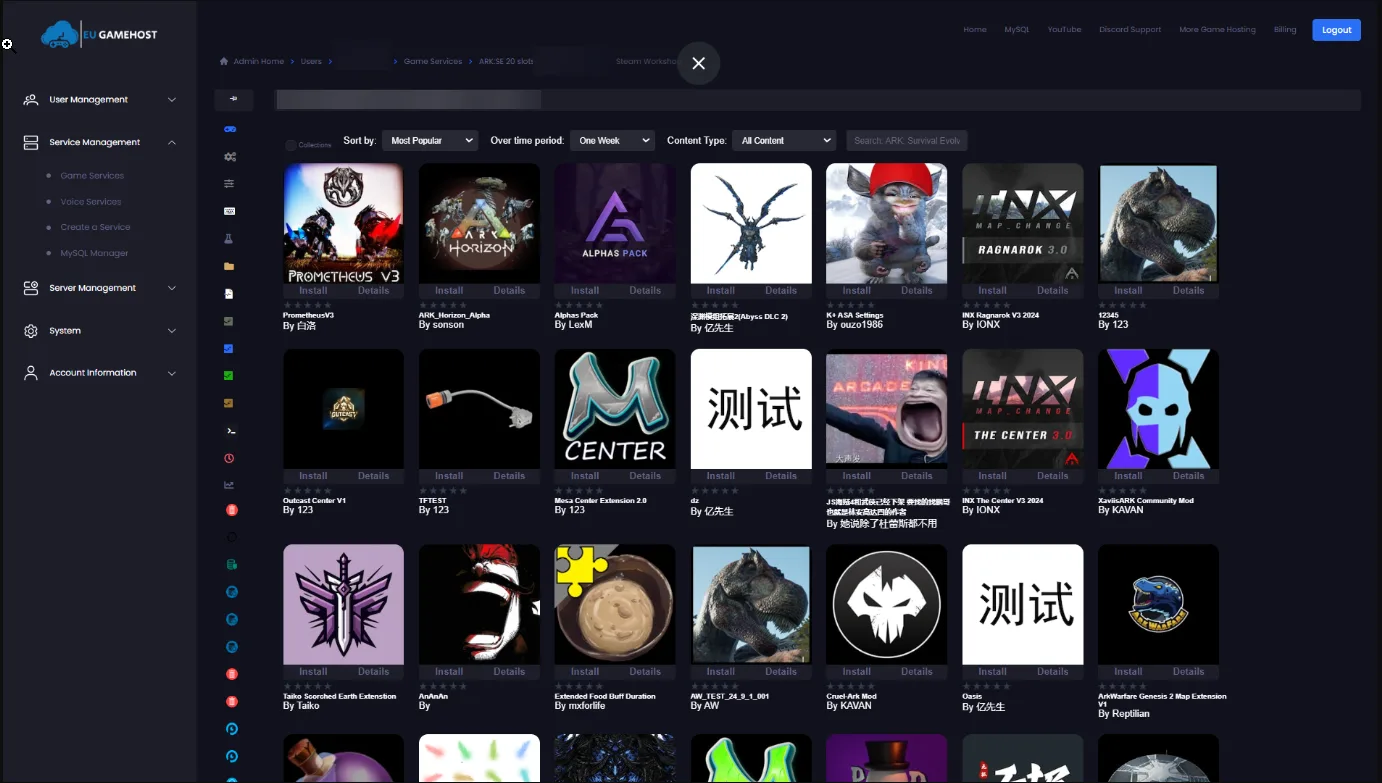
Task: Open the yellow folder file manager icon
Action: point(229,267)
